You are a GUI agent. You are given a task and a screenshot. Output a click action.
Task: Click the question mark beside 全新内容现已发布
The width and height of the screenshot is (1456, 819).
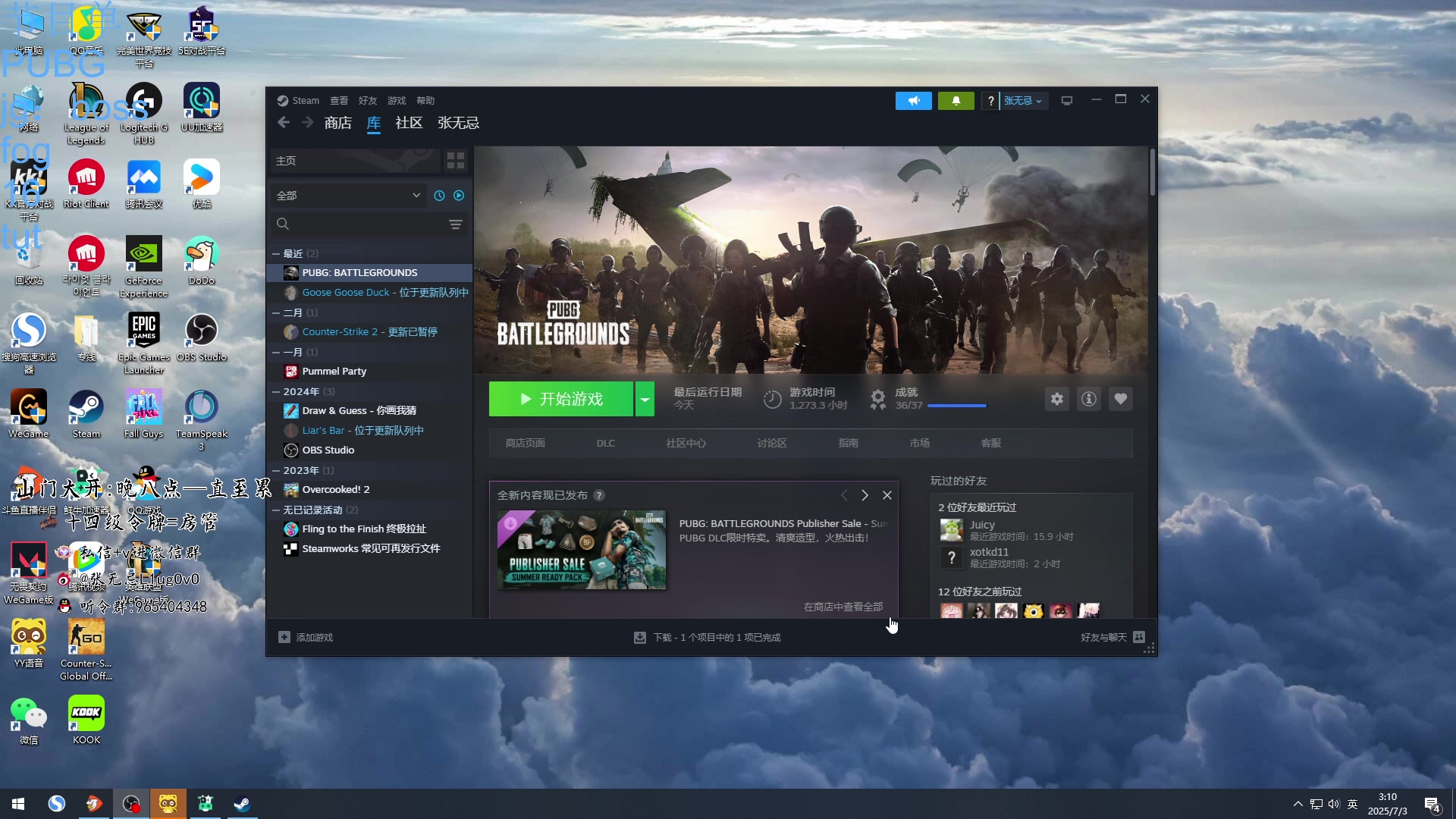(599, 495)
